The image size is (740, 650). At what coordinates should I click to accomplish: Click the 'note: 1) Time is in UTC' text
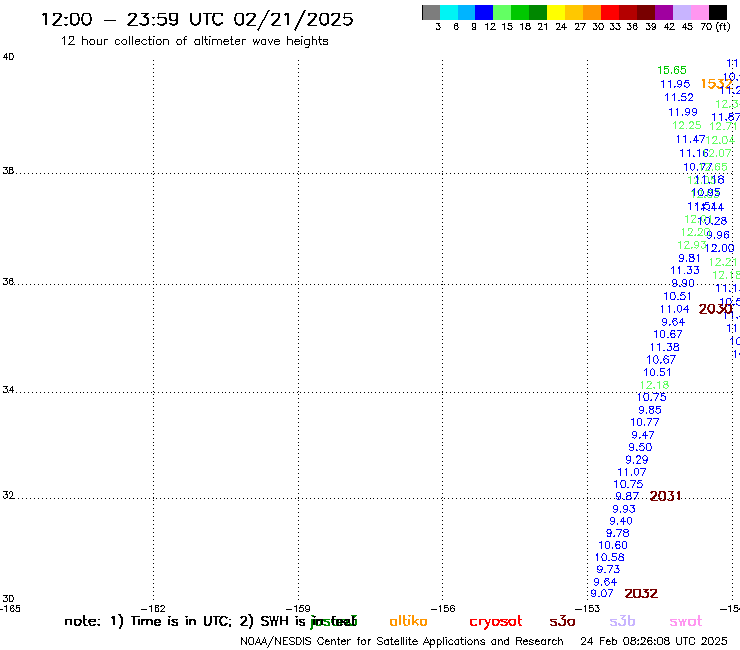[x=148, y=621]
